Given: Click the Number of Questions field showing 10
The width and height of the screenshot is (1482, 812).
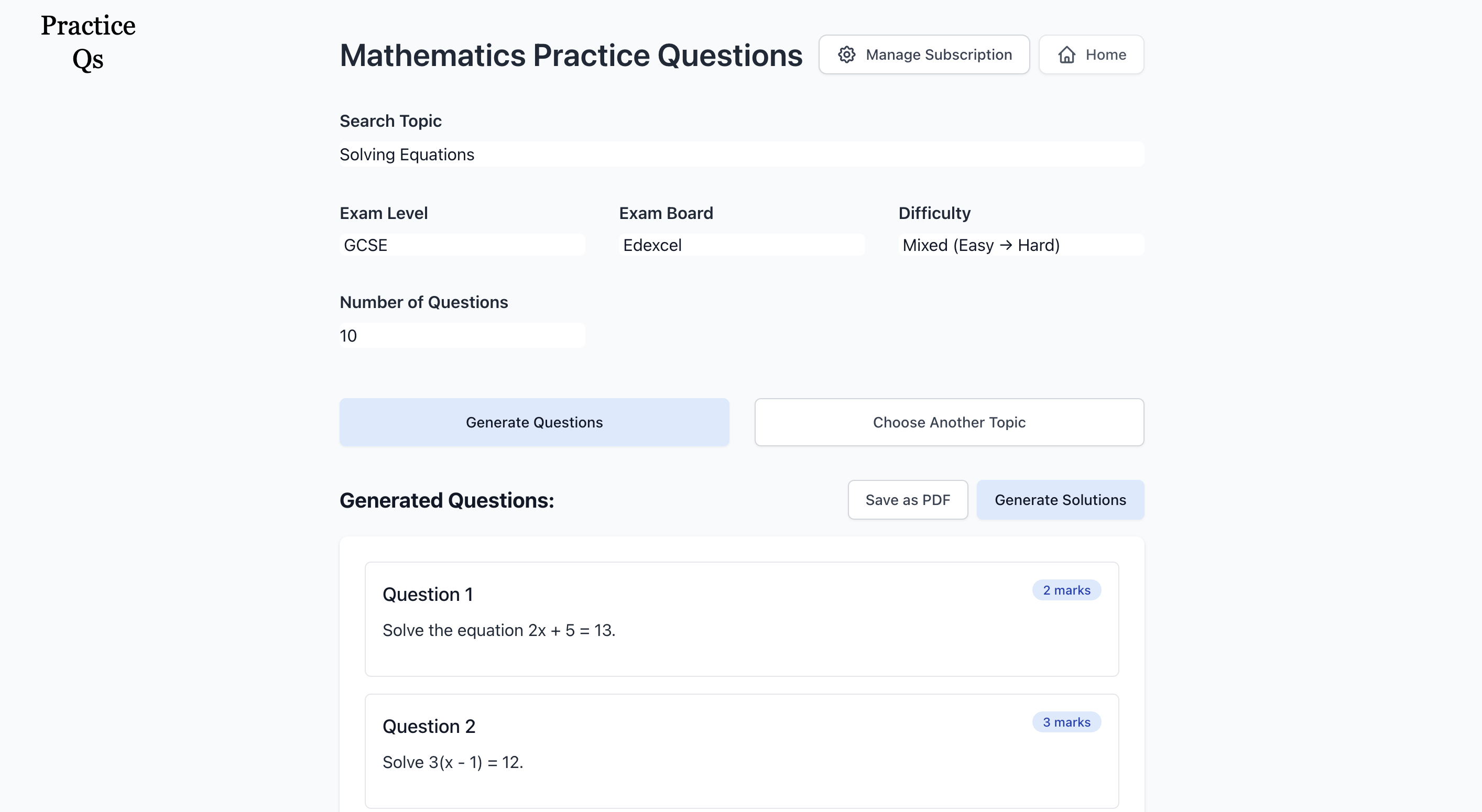Looking at the screenshot, I should [461, 335].
